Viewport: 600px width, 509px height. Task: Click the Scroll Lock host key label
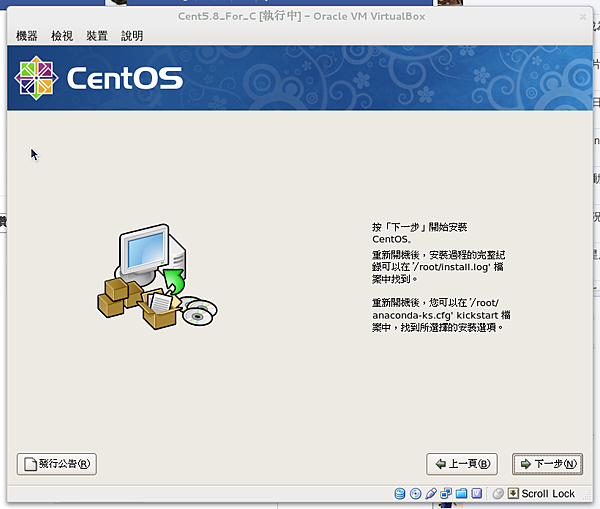point(548,494)
